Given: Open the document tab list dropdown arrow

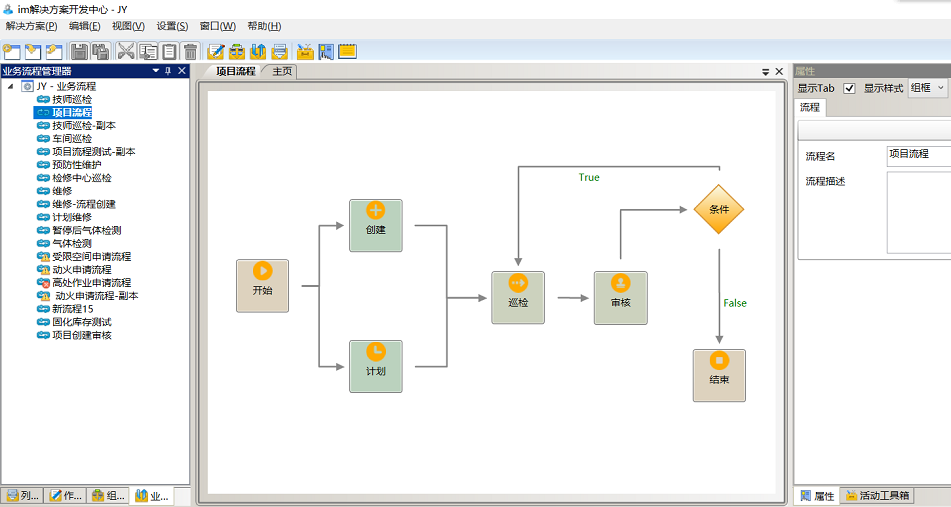Looking at the screenshot, I should pos(765,72).
